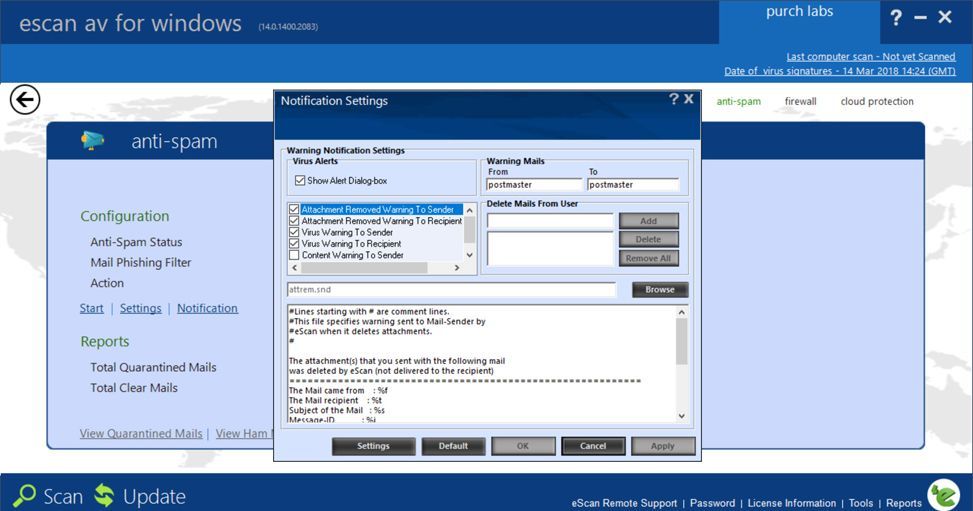Uncheck Attachment Removed Warning To Sender
This screenshot has width=973, height=511.
pyautogui.click(x=294, y=209)
